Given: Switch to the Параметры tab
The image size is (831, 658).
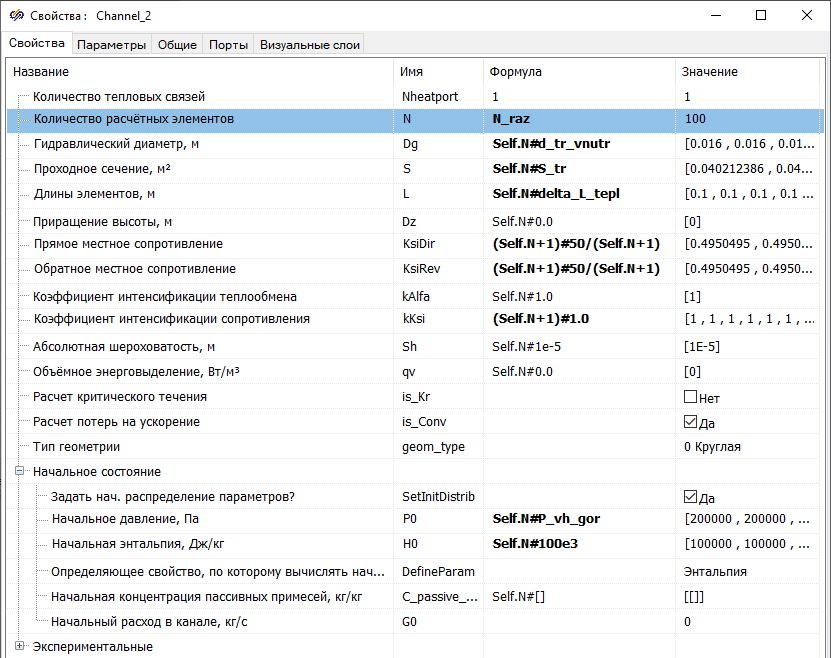Looking at the screenshot, I should pyautogui.click(x=111, y=44).
